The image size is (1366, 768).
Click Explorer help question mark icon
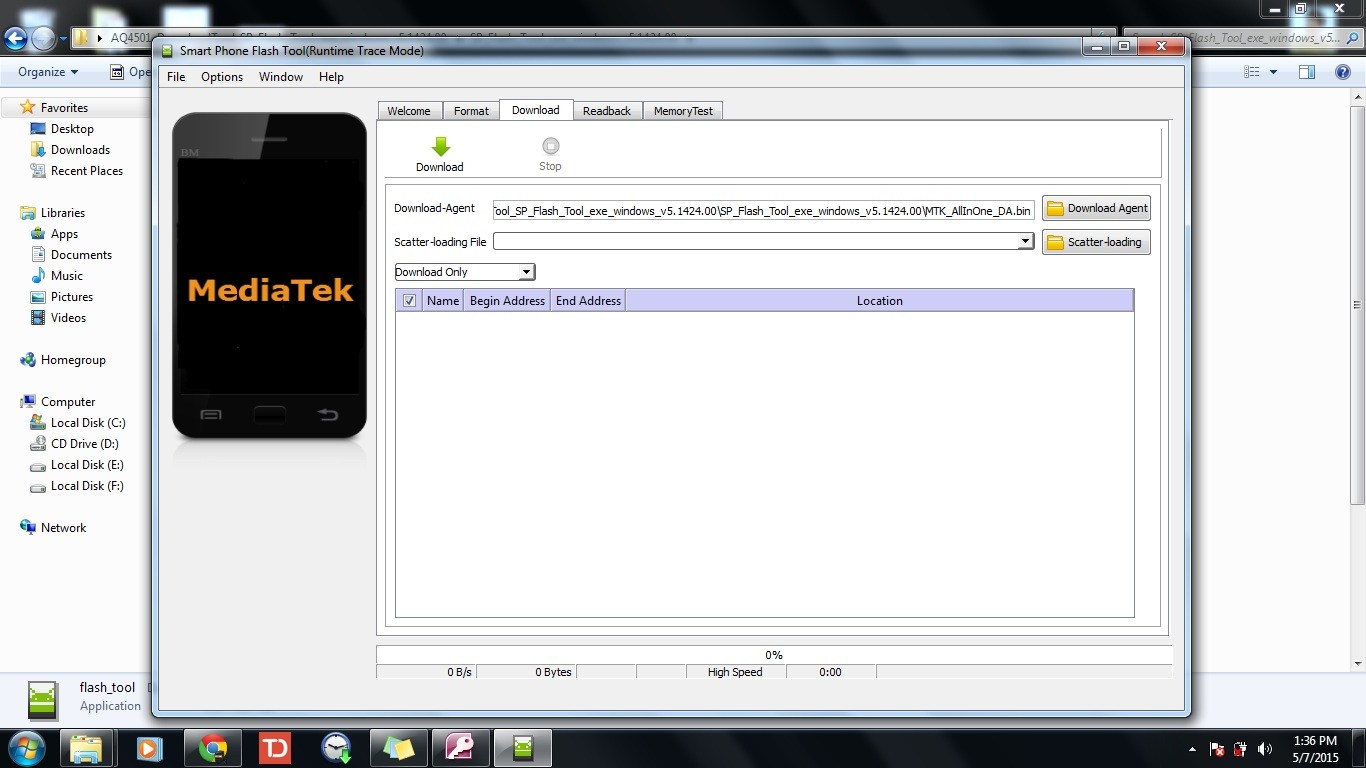[1343, 72]
